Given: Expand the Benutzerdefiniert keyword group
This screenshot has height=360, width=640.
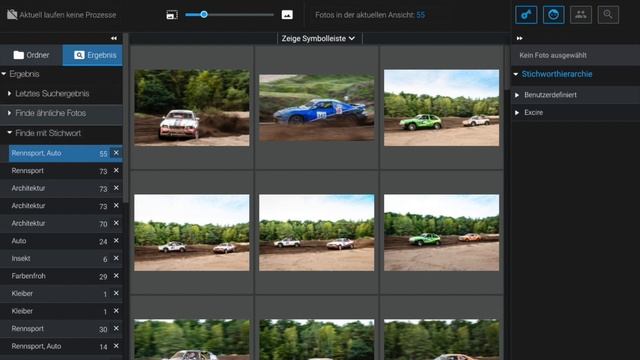Looking at the screenshot, I should 517,95.
